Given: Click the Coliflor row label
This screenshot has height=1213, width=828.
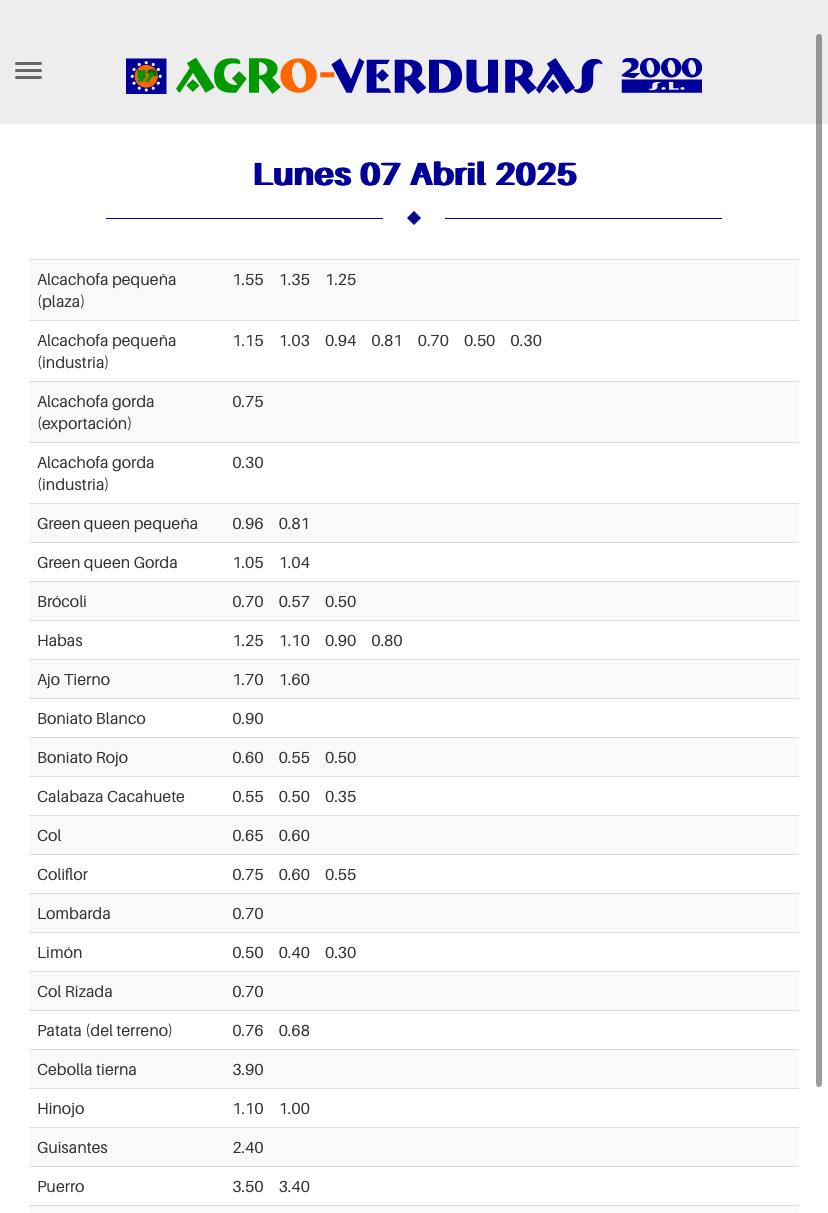Looking at the screenshot, I should tap(62, 874).
